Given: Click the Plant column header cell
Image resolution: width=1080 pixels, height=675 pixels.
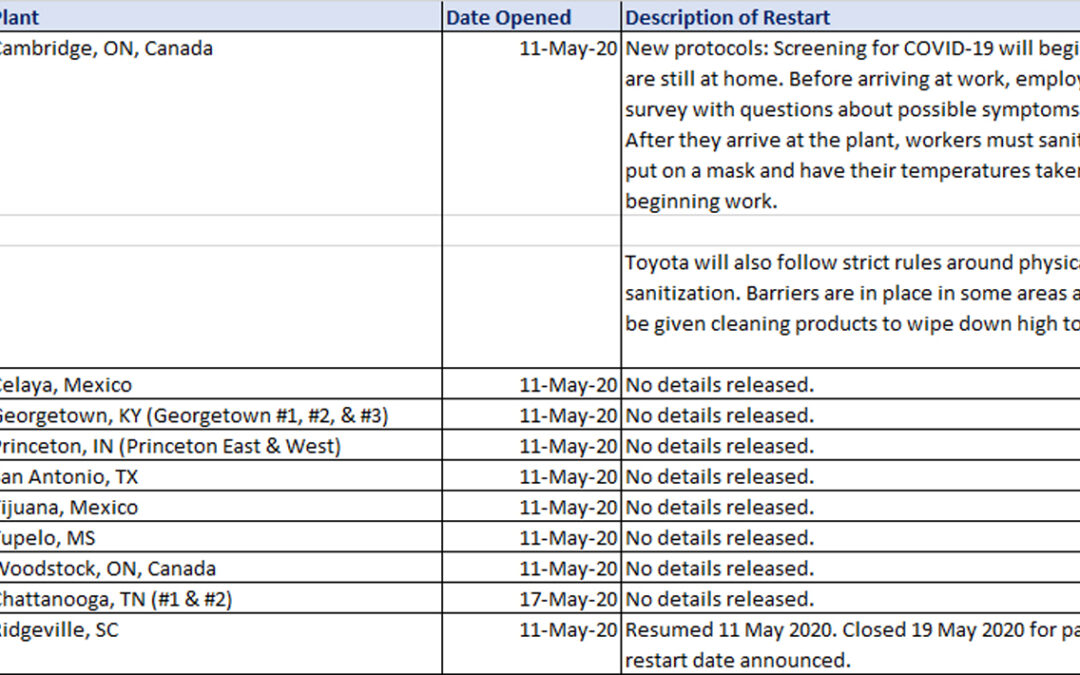Looking at the screenshot, I should [220, 17].
